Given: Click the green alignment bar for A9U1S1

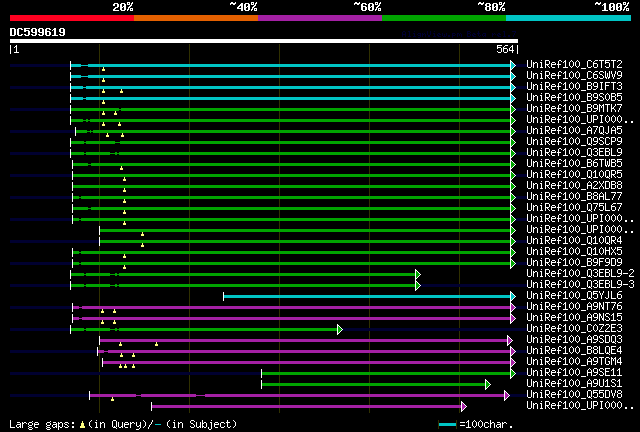Looking at the screenshot, I should [x=373, y=385].
